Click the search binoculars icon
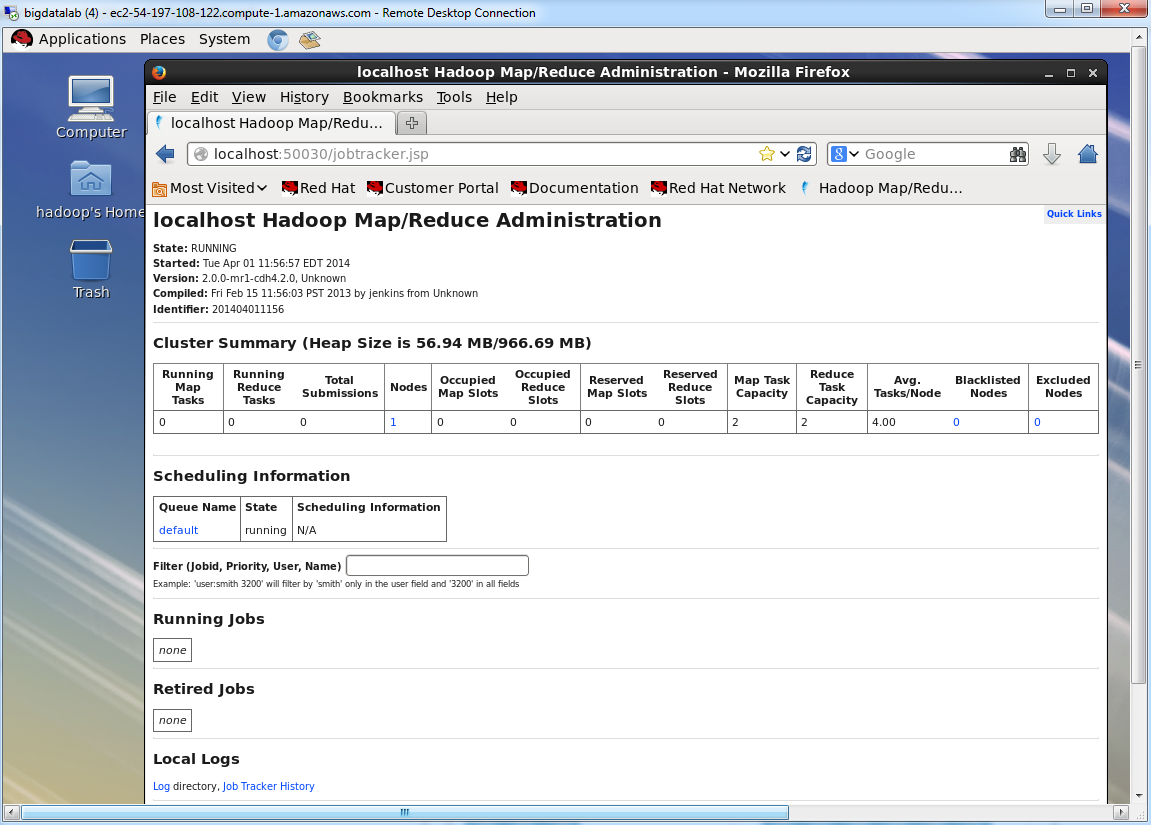The image size is (1151, 825). tap(1018, 154)
